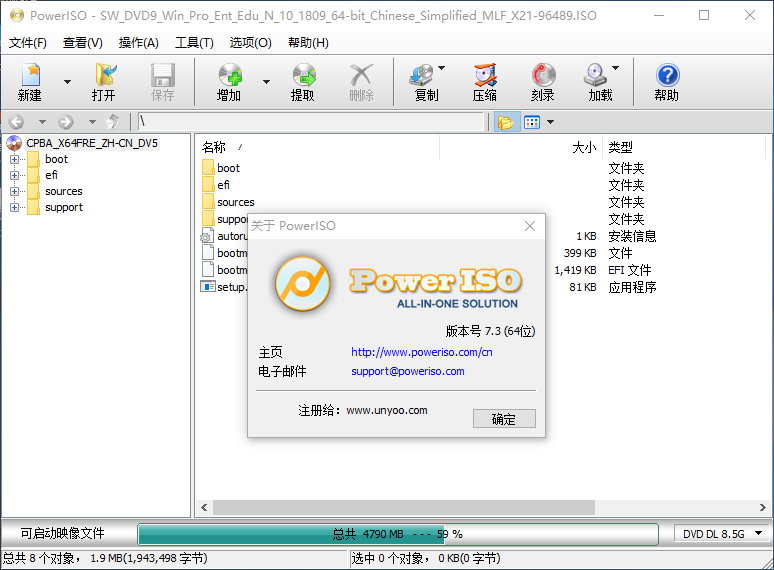Click the path address field
The width and height of the screenshot is (774, 570).
[310, 121]
